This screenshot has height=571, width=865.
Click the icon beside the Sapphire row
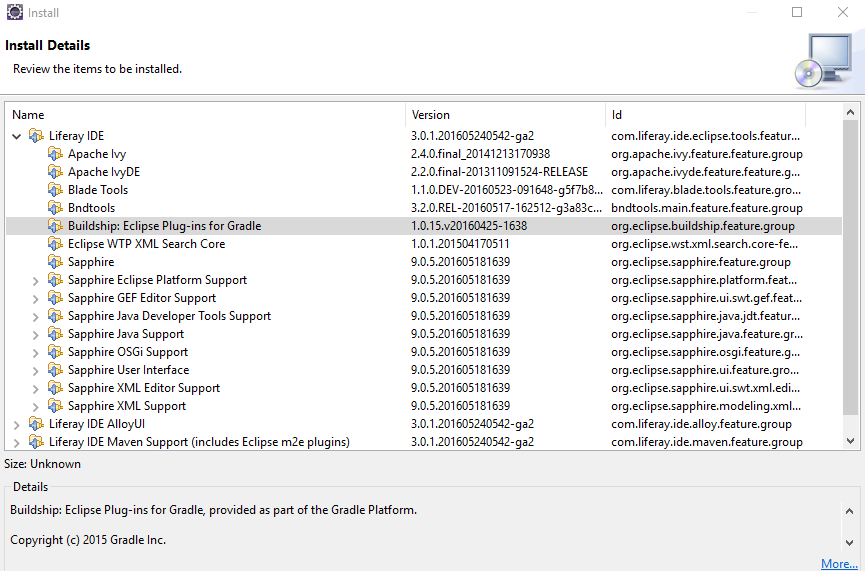(x=55, y=262)
